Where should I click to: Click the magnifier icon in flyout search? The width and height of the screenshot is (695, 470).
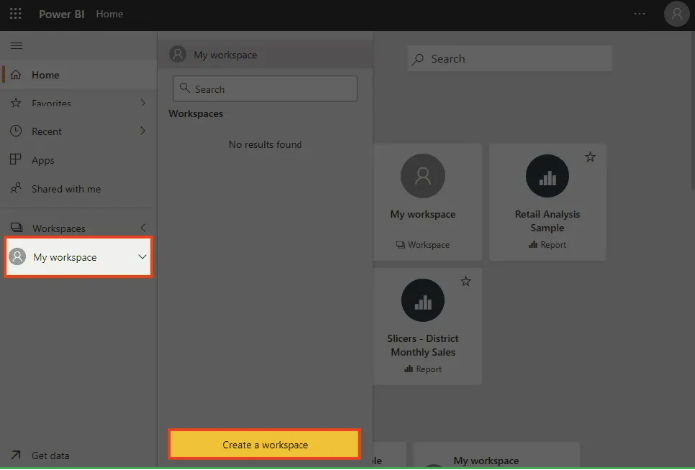[185, 88]
